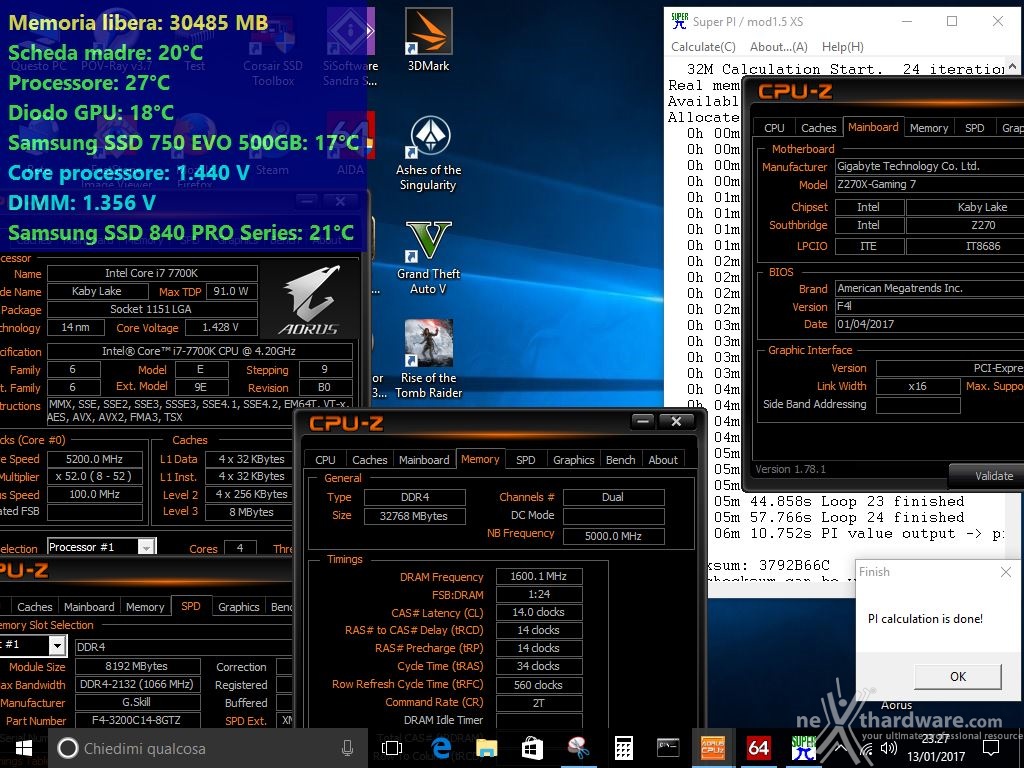Launch Microsoft Edge from the taskbar

(x=441, y=748)
